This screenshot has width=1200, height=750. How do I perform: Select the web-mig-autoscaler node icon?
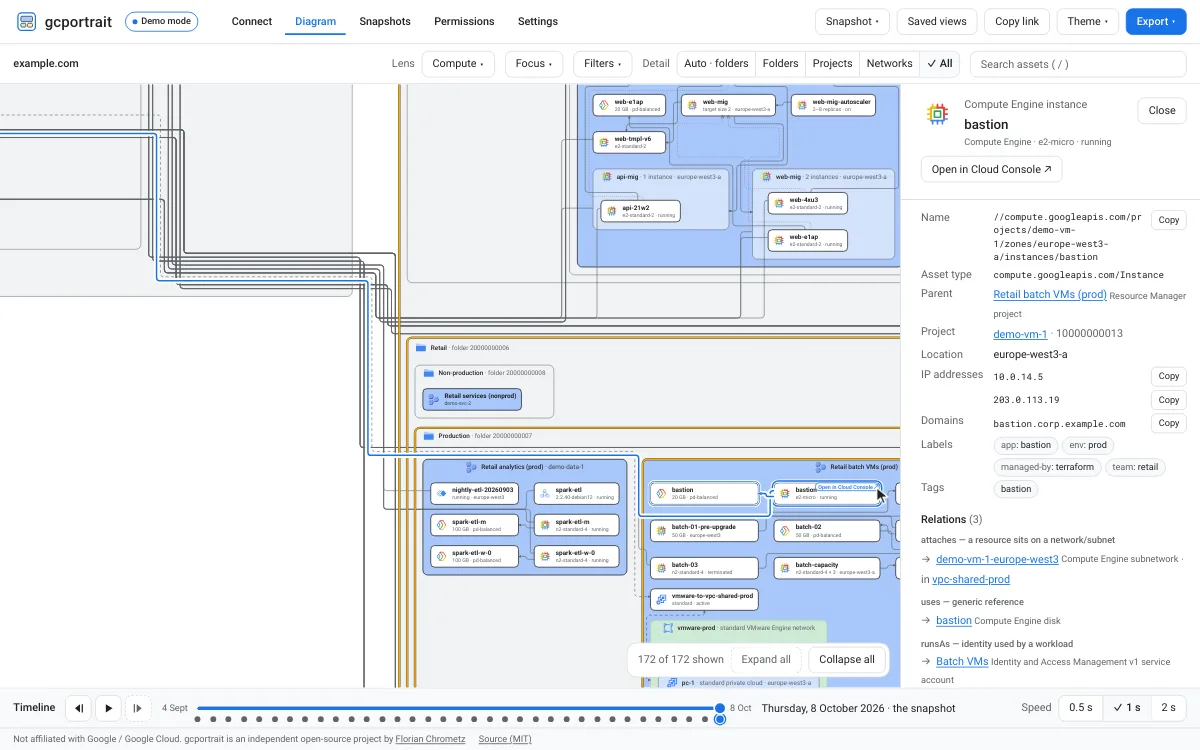click(800, 104)
